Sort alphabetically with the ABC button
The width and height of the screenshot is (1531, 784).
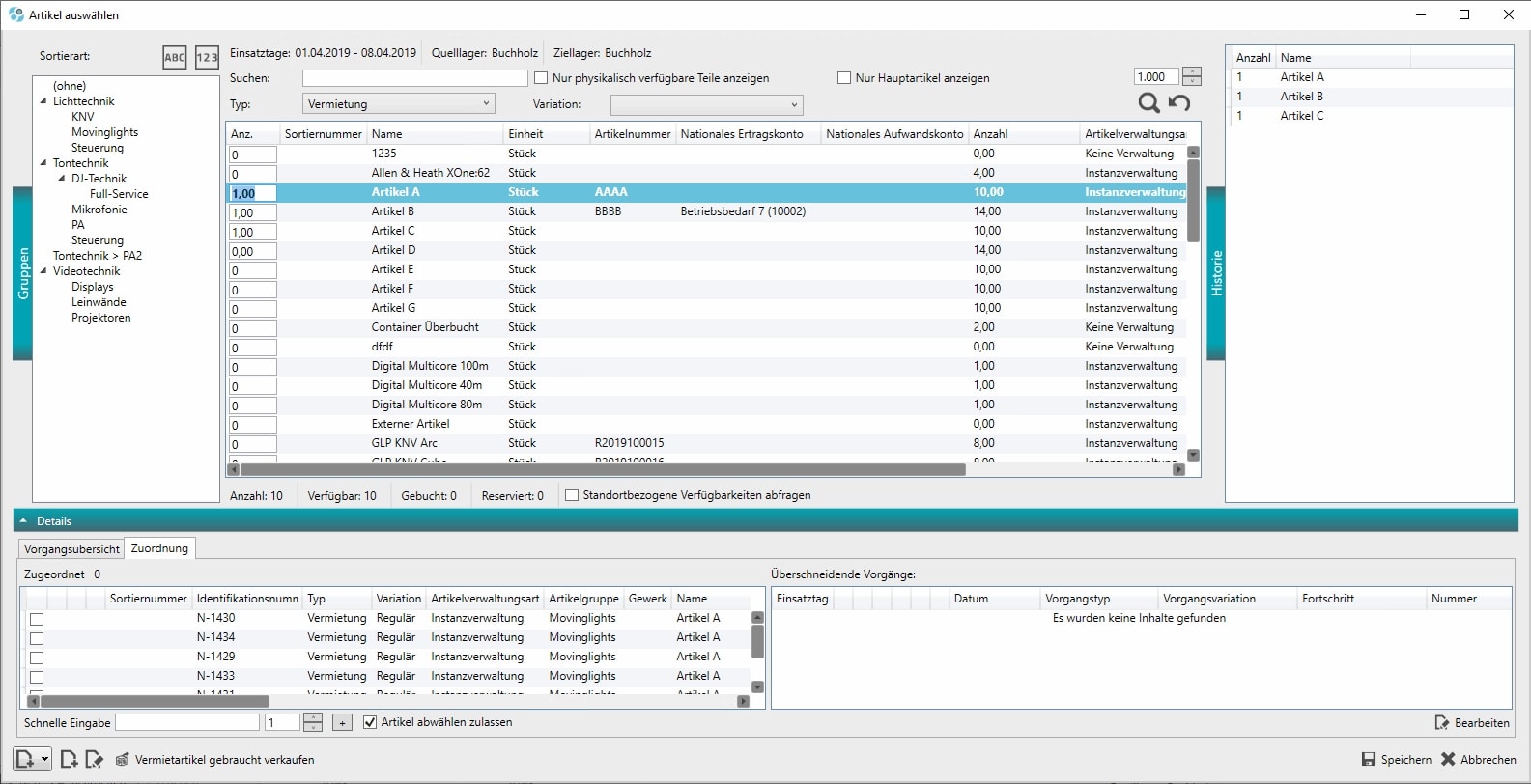click(x=175, y=57)
